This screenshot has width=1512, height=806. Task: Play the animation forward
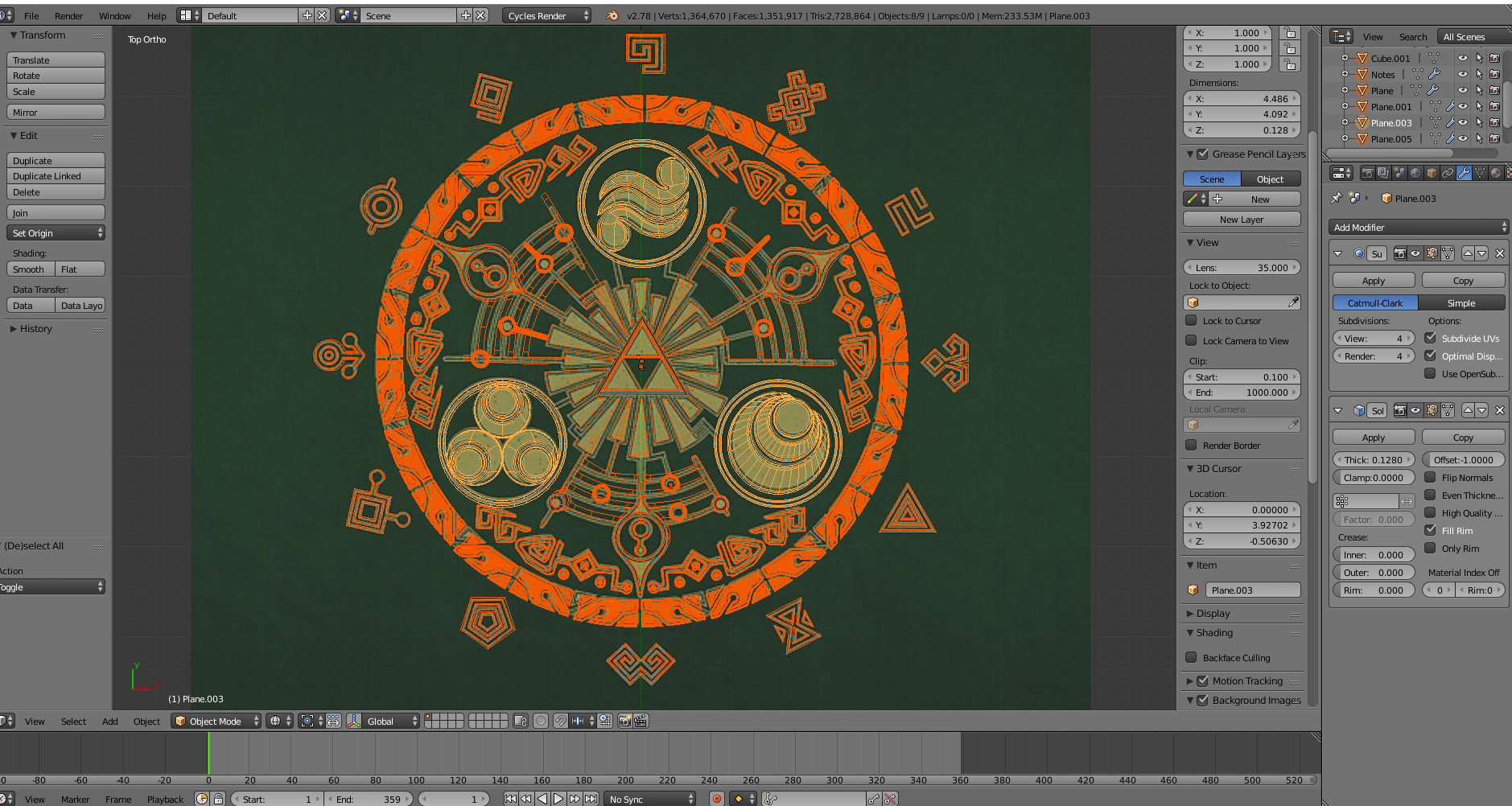coord(558,799)
